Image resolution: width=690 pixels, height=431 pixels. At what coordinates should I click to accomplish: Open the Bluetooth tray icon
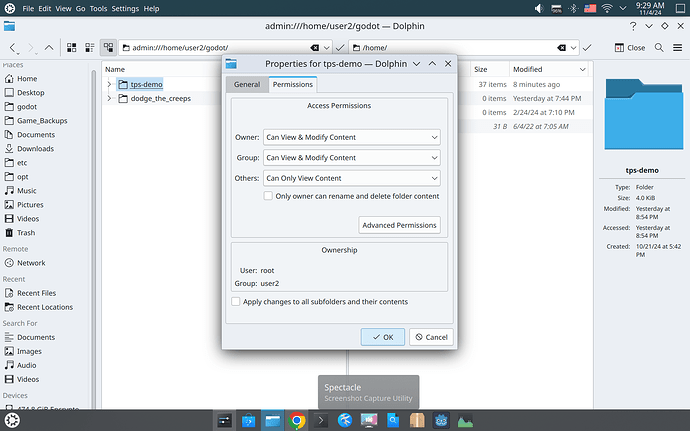[x=573, y=8]
